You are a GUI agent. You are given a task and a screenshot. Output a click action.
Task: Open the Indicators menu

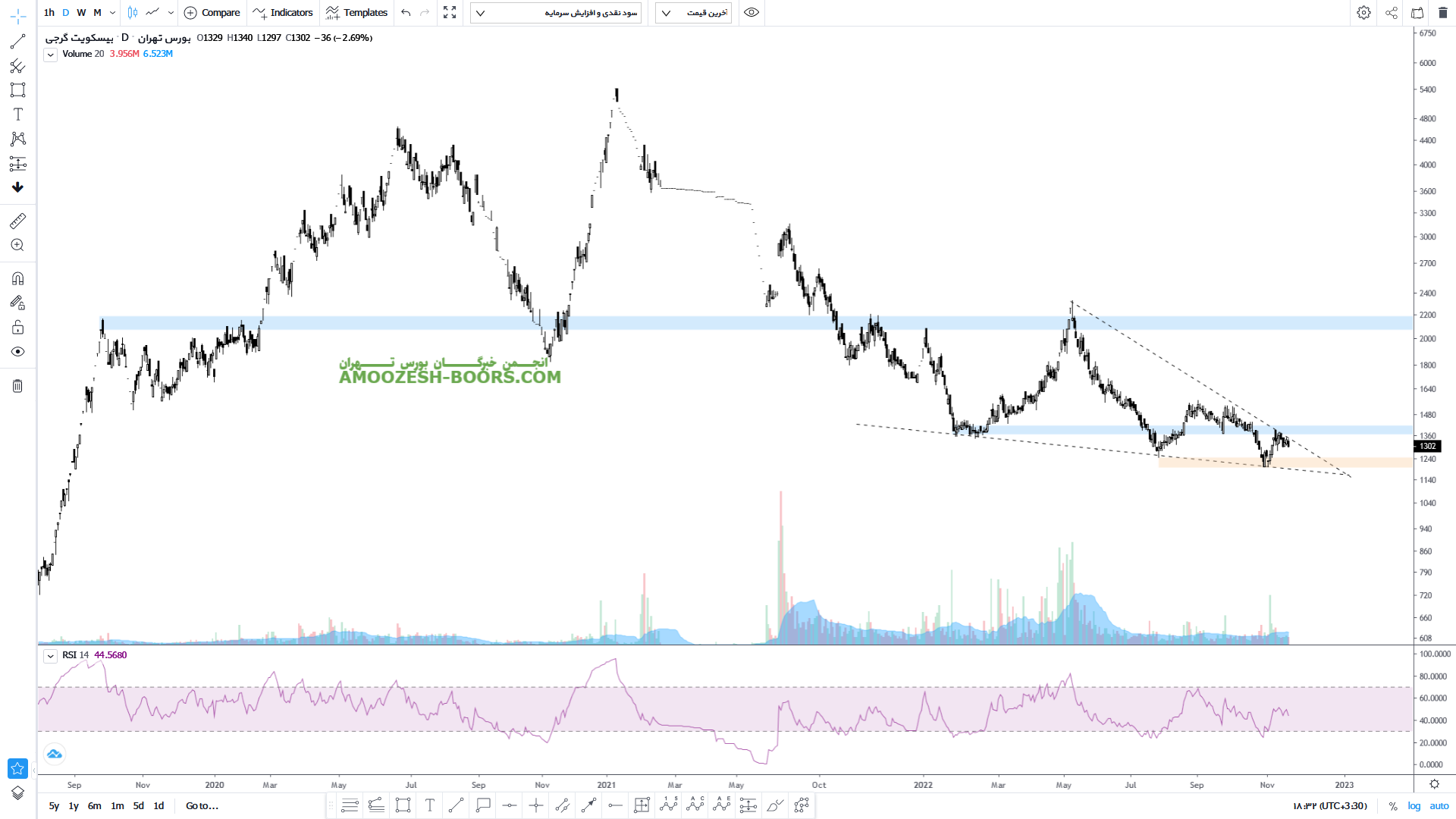coord(283,13)
